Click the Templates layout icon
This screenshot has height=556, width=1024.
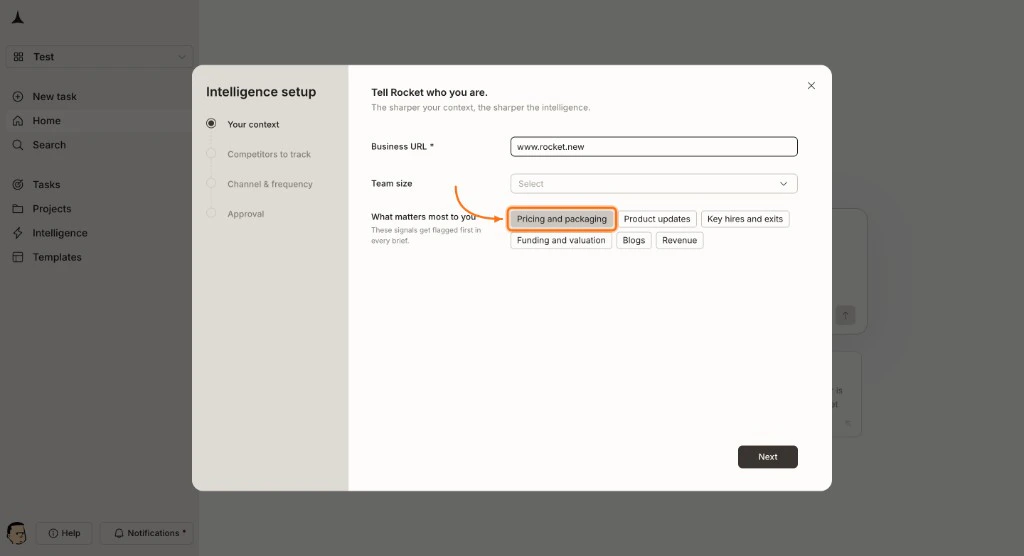pos(18,257)
